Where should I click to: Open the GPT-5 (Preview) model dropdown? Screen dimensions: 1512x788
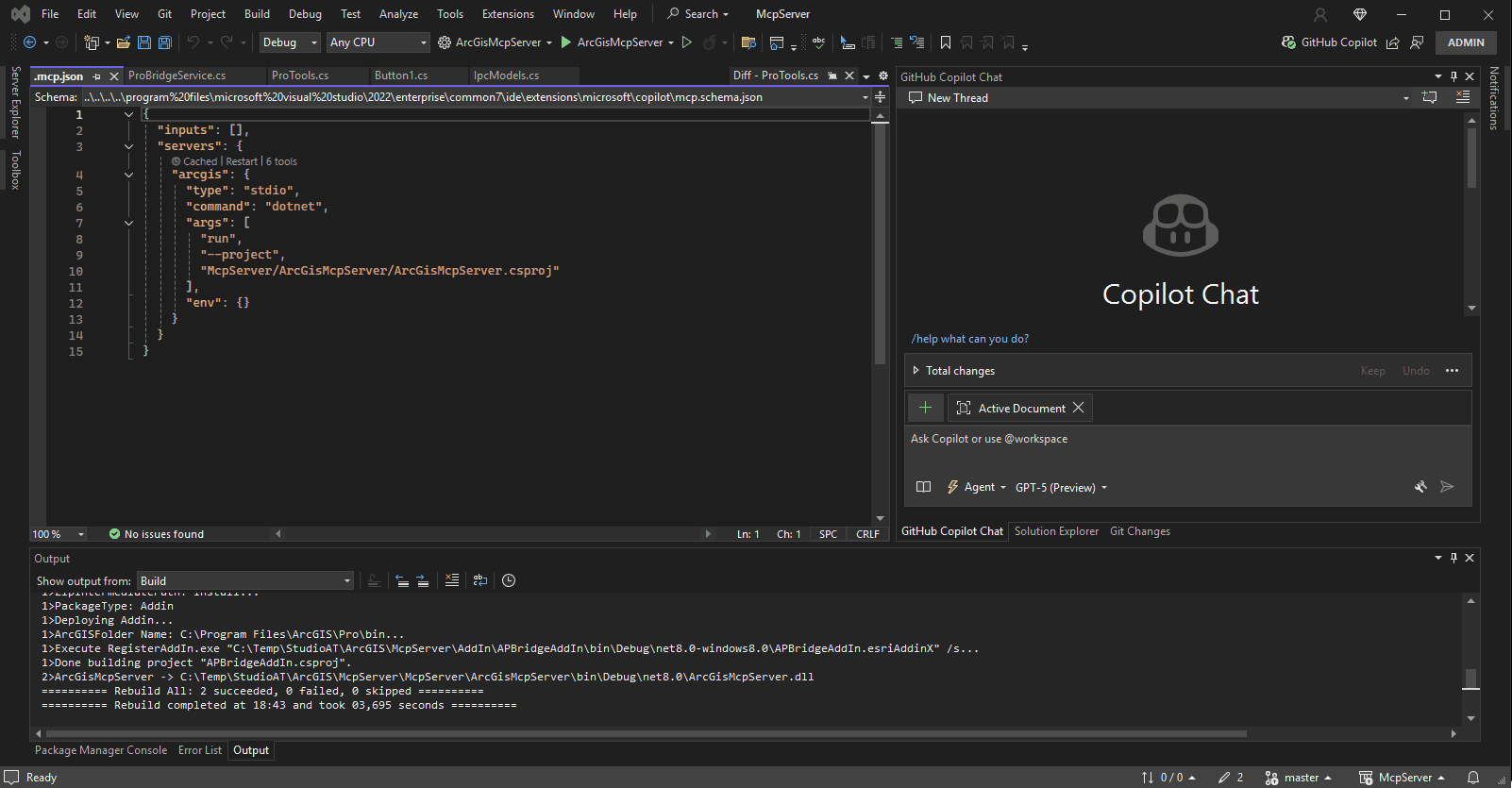1061,488
